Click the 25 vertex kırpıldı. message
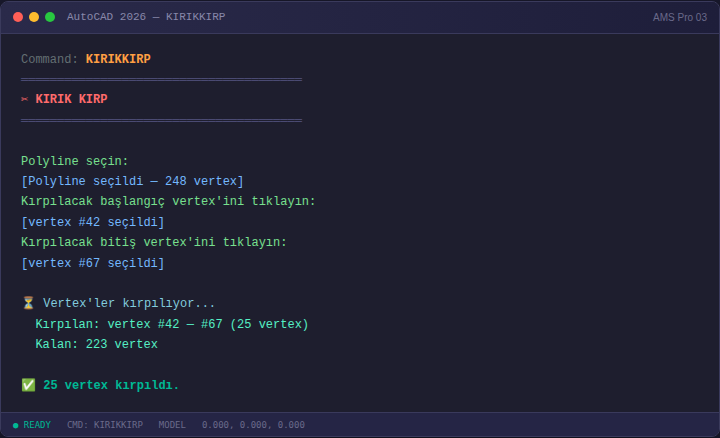720x438 pixels. point(111,385)
